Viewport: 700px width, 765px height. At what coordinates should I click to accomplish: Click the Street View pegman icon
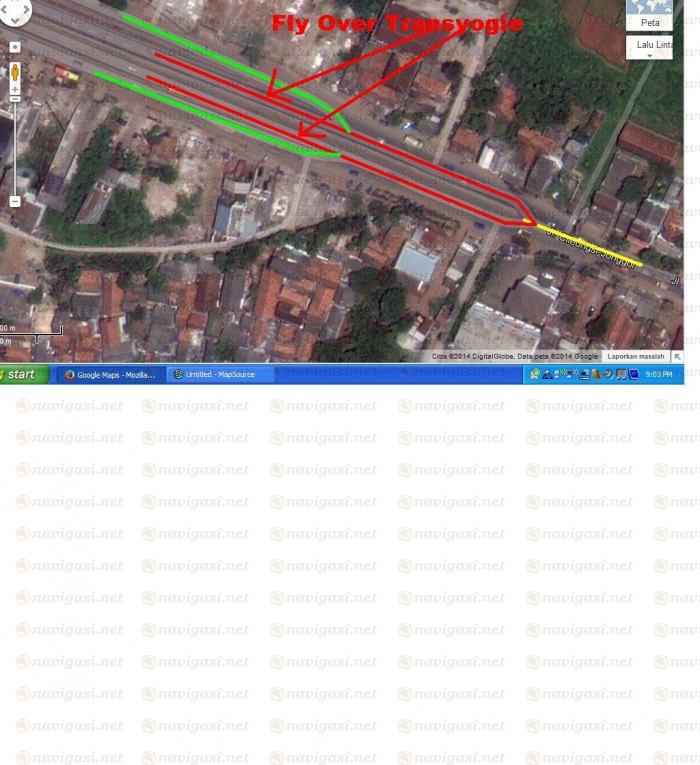(15, 72)
